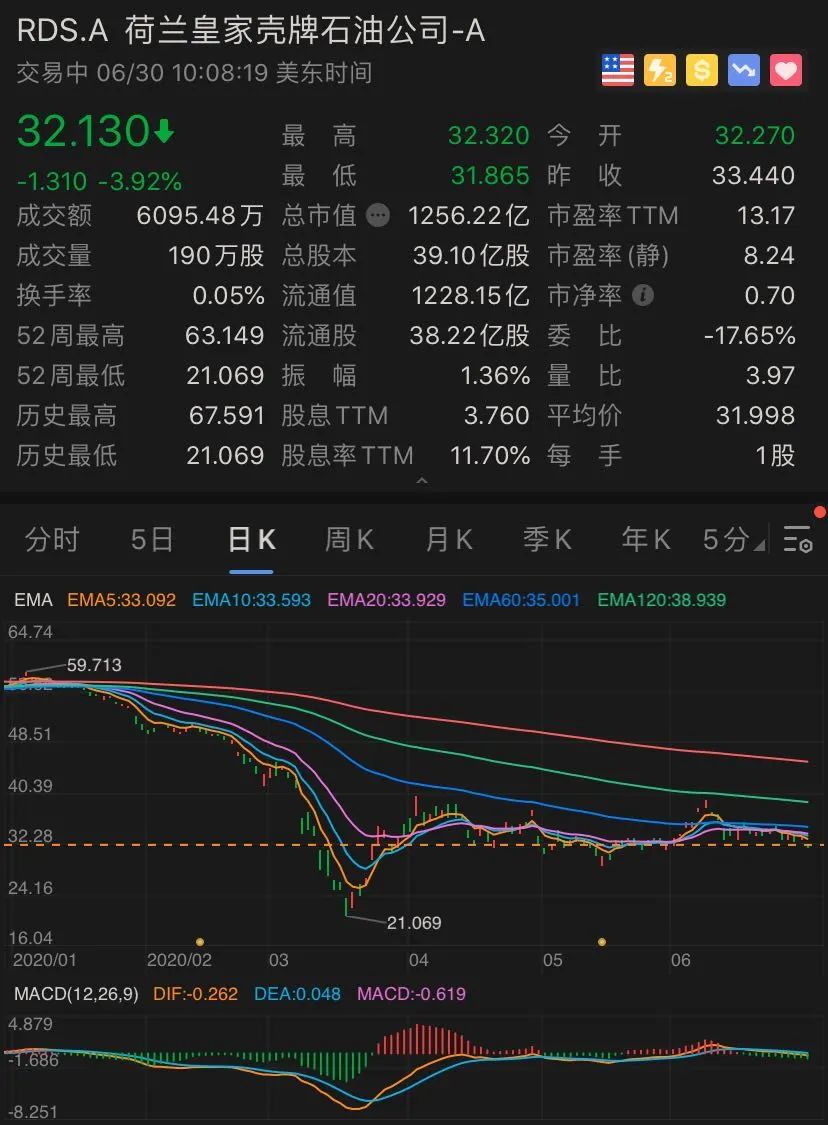Screen dimensions: 828x1125
Task: Switch to the 周K tab
Action: tap(349, 540)
